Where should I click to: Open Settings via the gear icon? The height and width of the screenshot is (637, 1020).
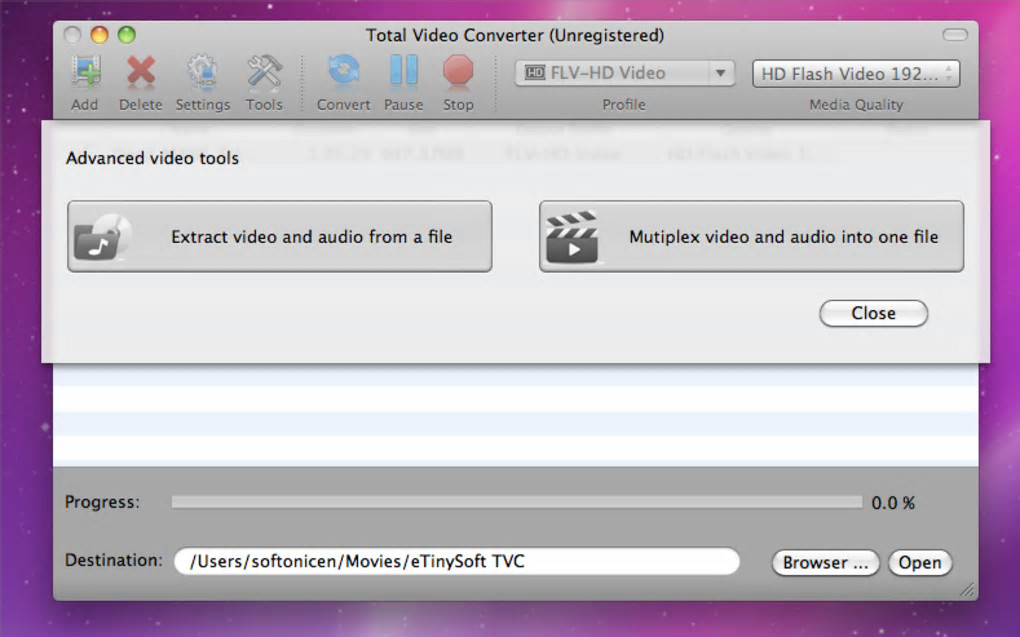tap(202, 72)
